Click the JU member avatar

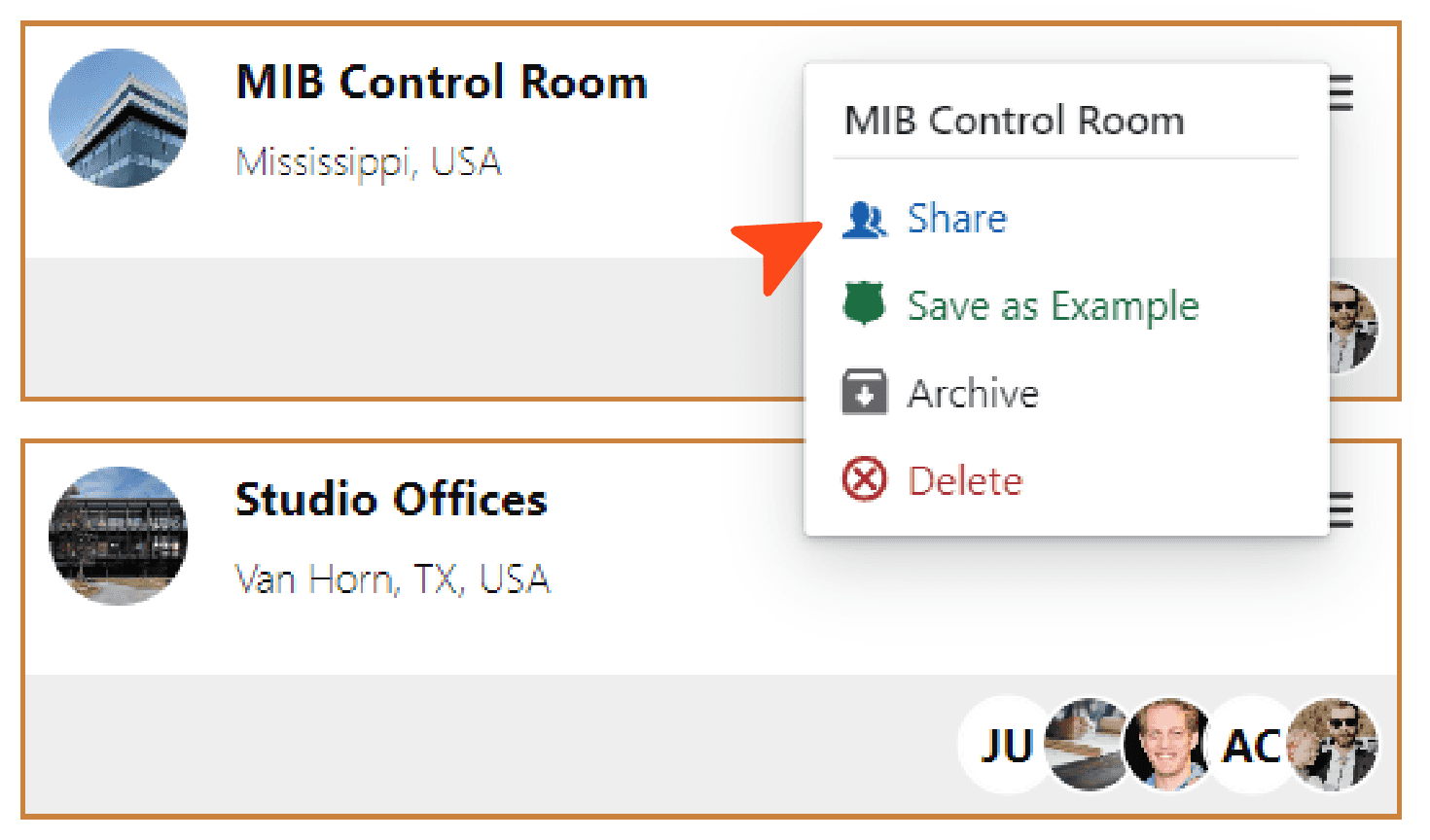pyautogui.click(x=1005, y=746)
